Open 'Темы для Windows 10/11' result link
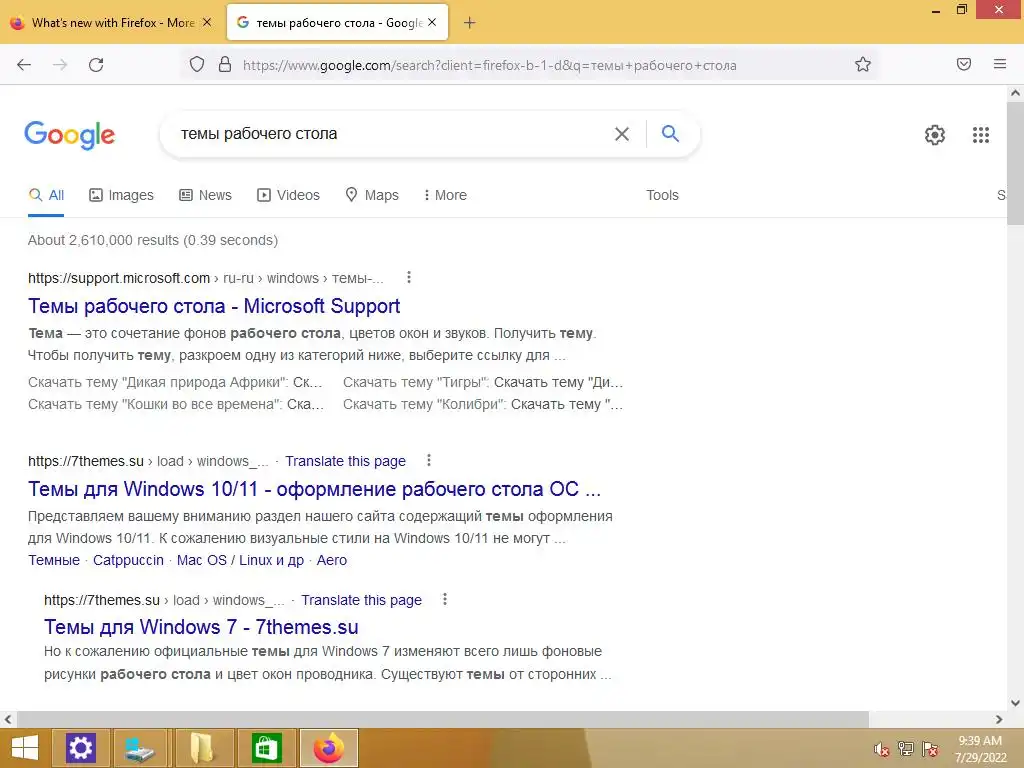 (x=314, y=489)
